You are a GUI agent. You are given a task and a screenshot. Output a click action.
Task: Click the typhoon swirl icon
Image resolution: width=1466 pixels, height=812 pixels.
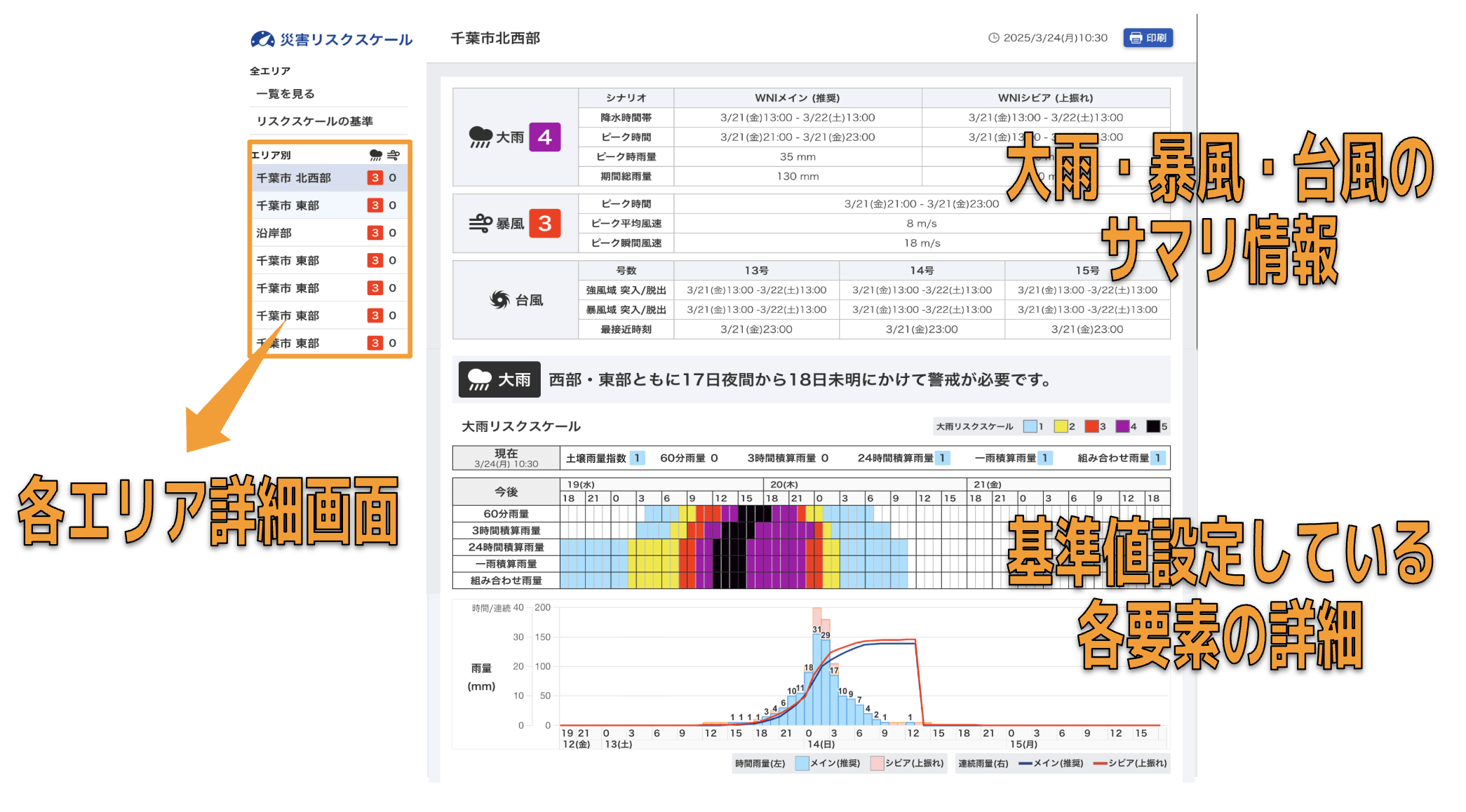click(499, 300)
